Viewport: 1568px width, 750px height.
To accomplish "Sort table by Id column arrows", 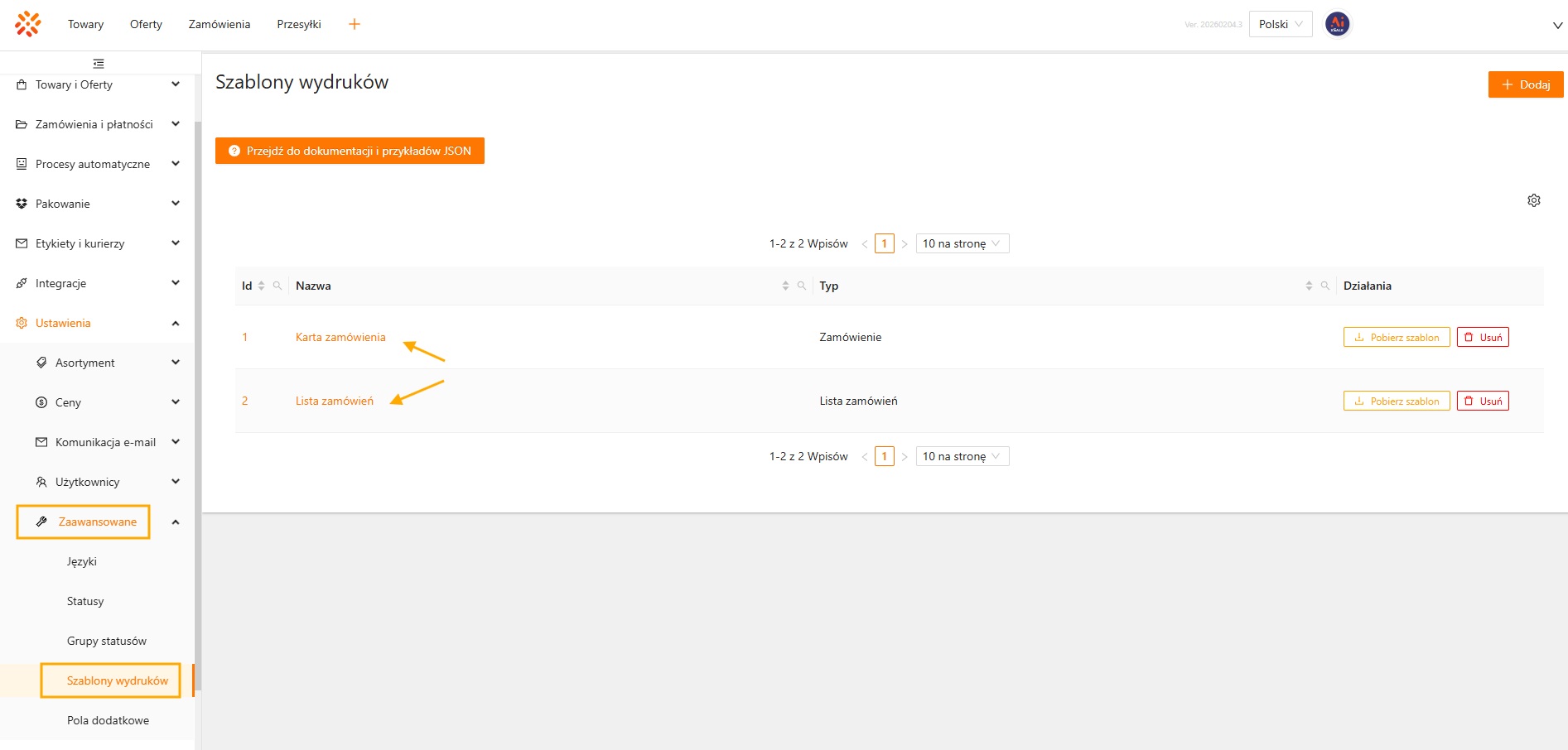I will [x=261, y=286].
